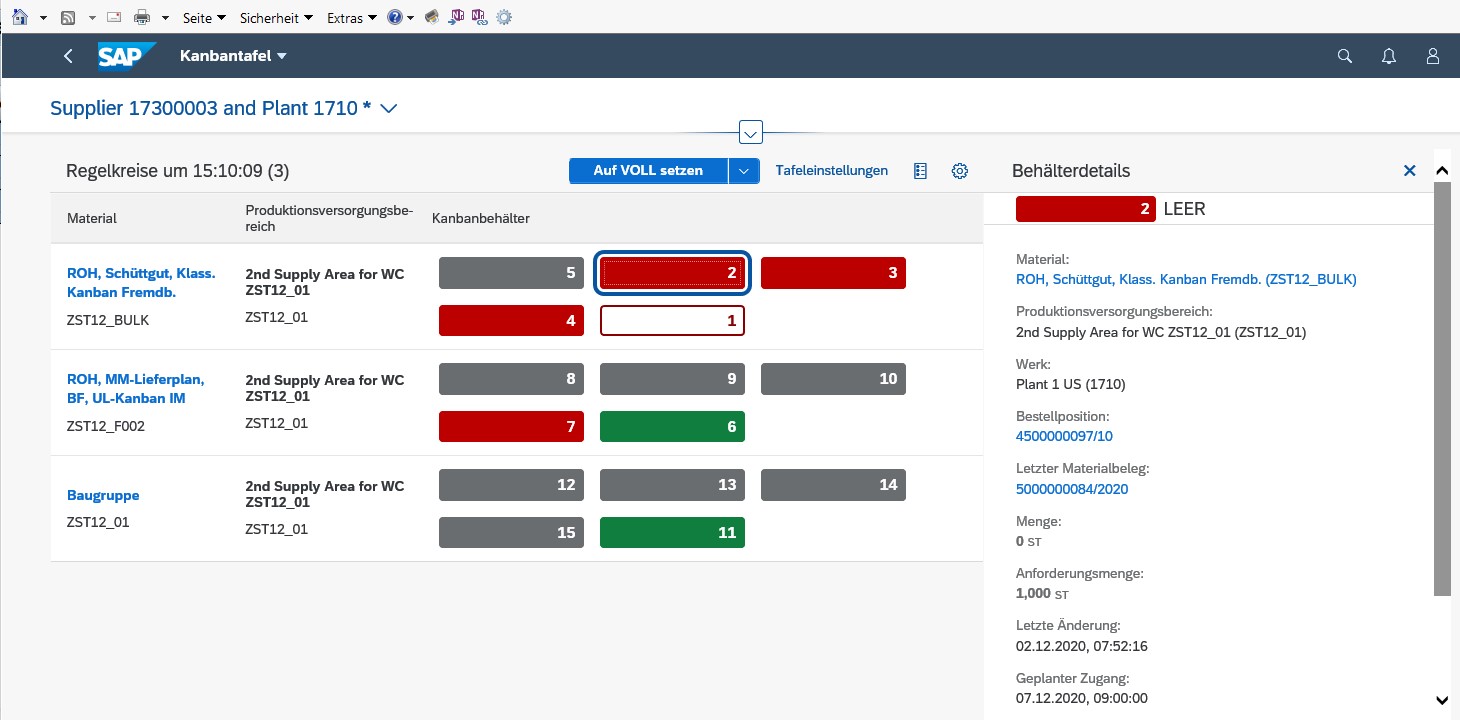The image size is (1460, 720).
Task: Click the Auf VOLL setzen button
Action: 649,170
